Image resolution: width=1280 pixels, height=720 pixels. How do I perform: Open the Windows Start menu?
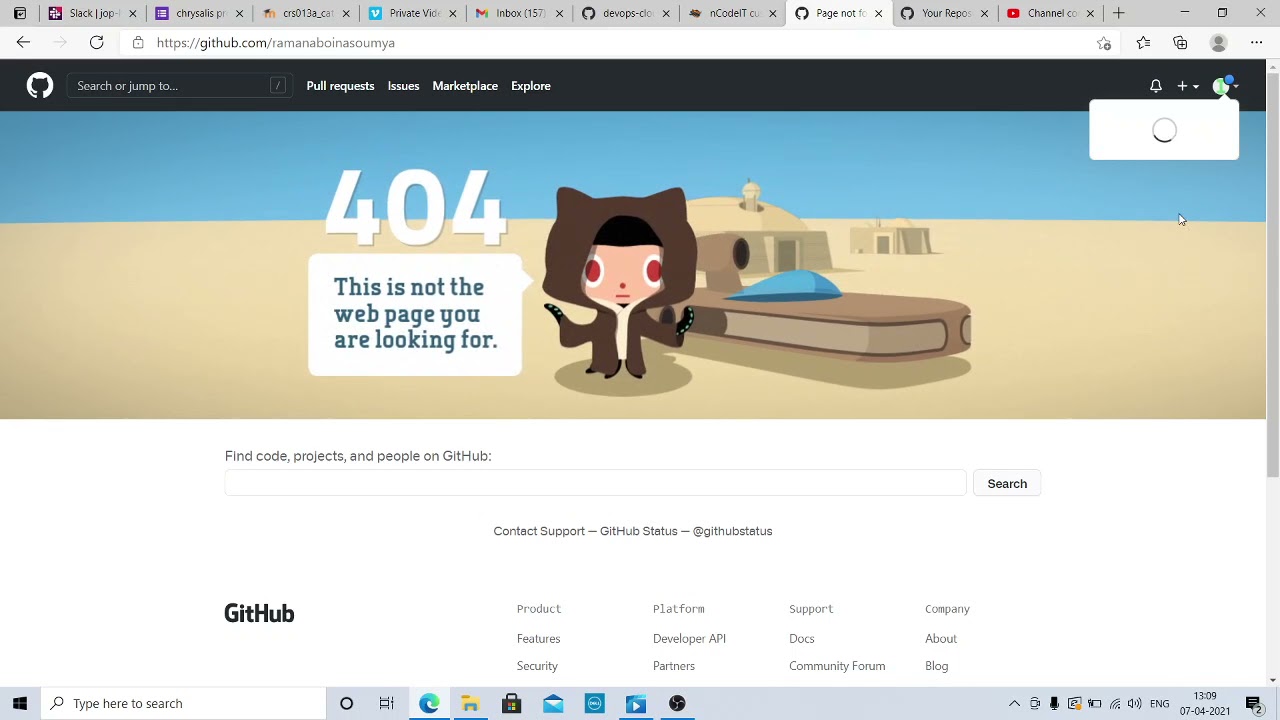click(20, 704)
